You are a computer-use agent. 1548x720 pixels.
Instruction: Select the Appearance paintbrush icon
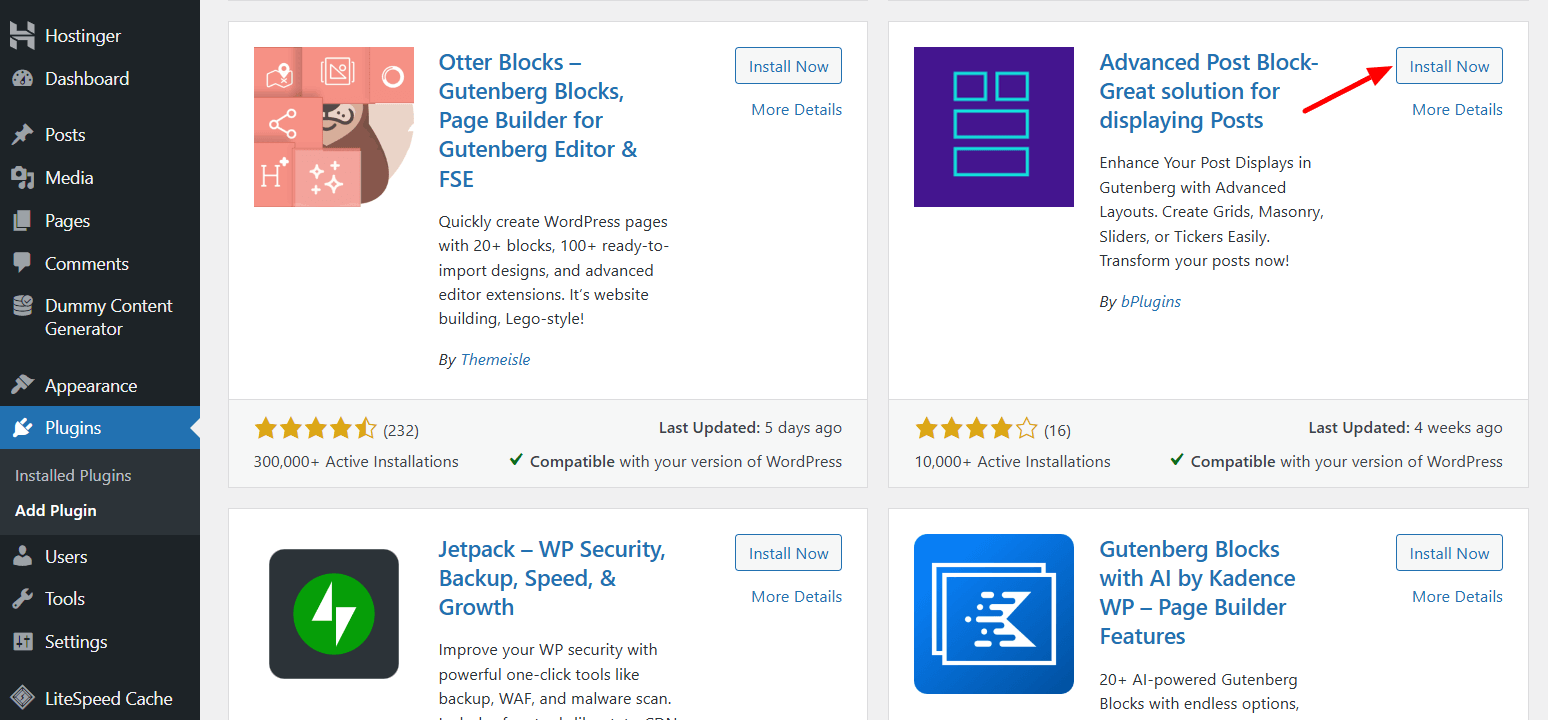click(23, 384)
